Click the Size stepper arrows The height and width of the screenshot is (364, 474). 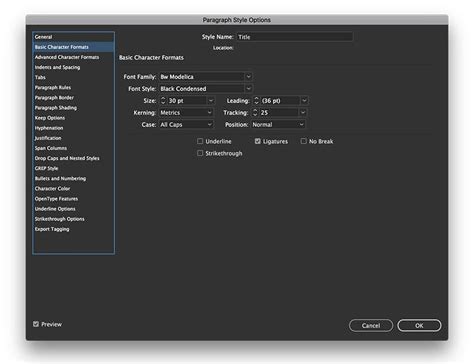point(163,101)
